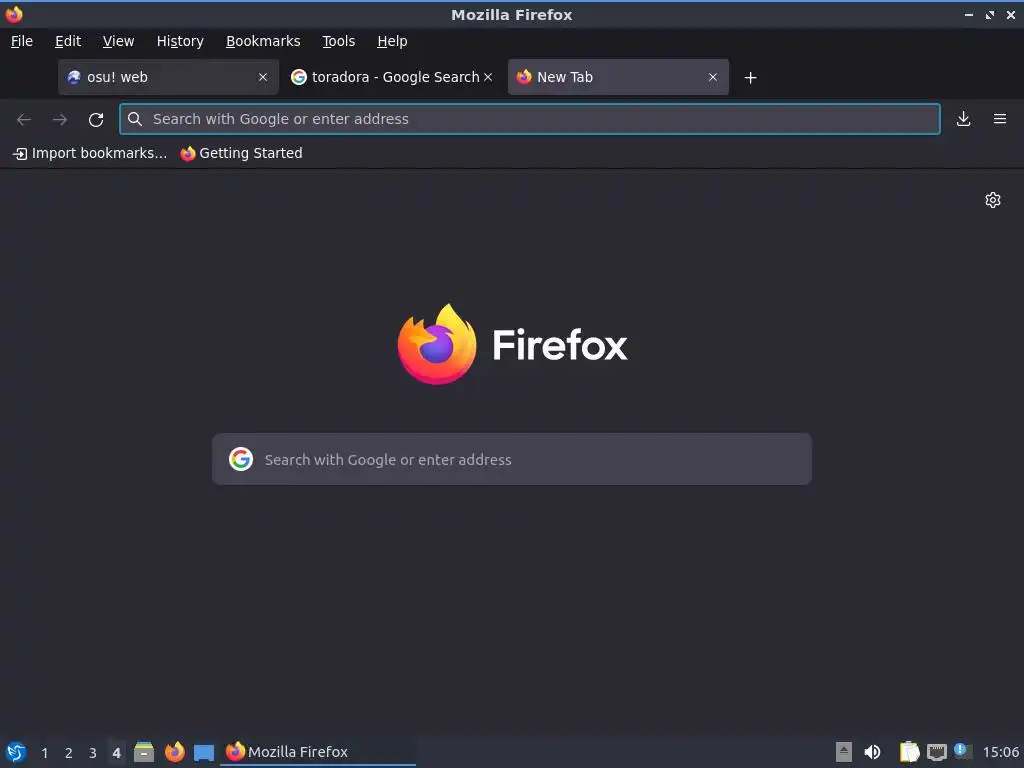The height and width of the screenshot is (768, 1024).
Task: Switch to workspace 4
Action: click(x=116, y=753)
